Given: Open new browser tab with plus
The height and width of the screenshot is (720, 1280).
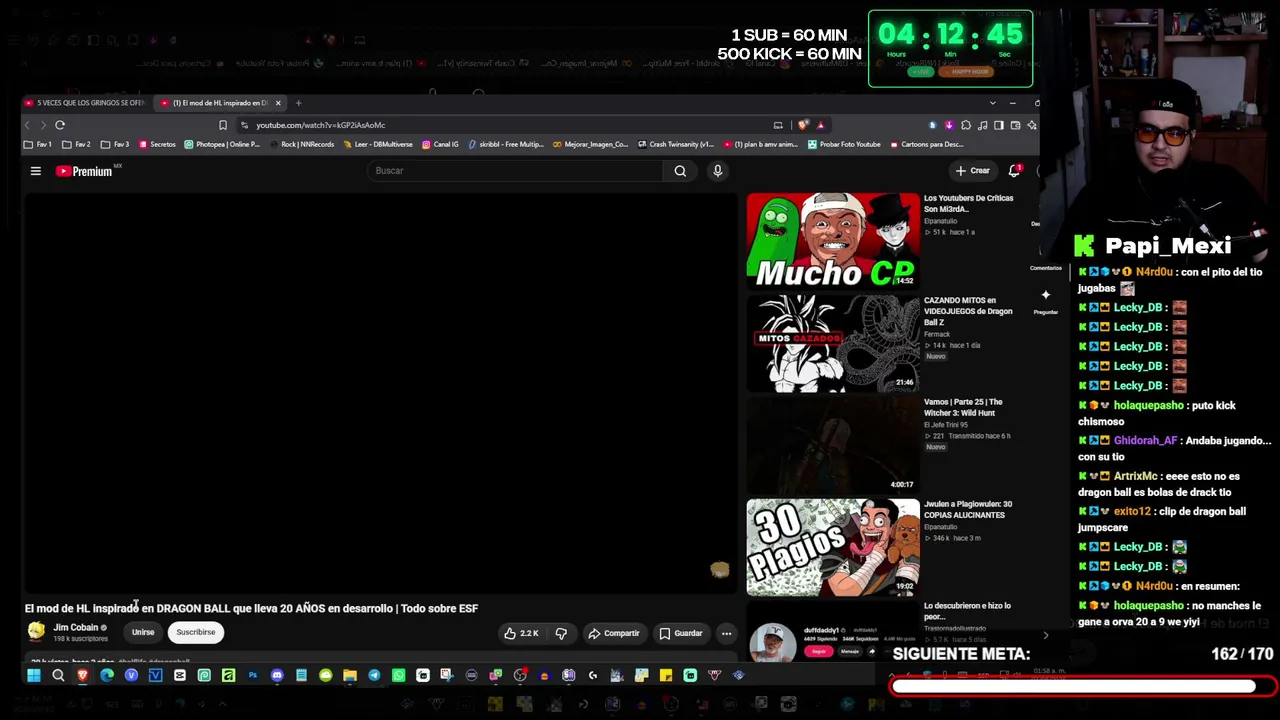Looking at the screenshot, I should (x=298, y=103).
